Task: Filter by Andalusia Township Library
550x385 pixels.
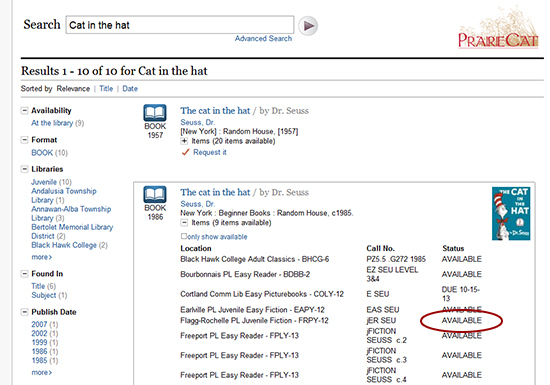Action: (x=63, y=196)
